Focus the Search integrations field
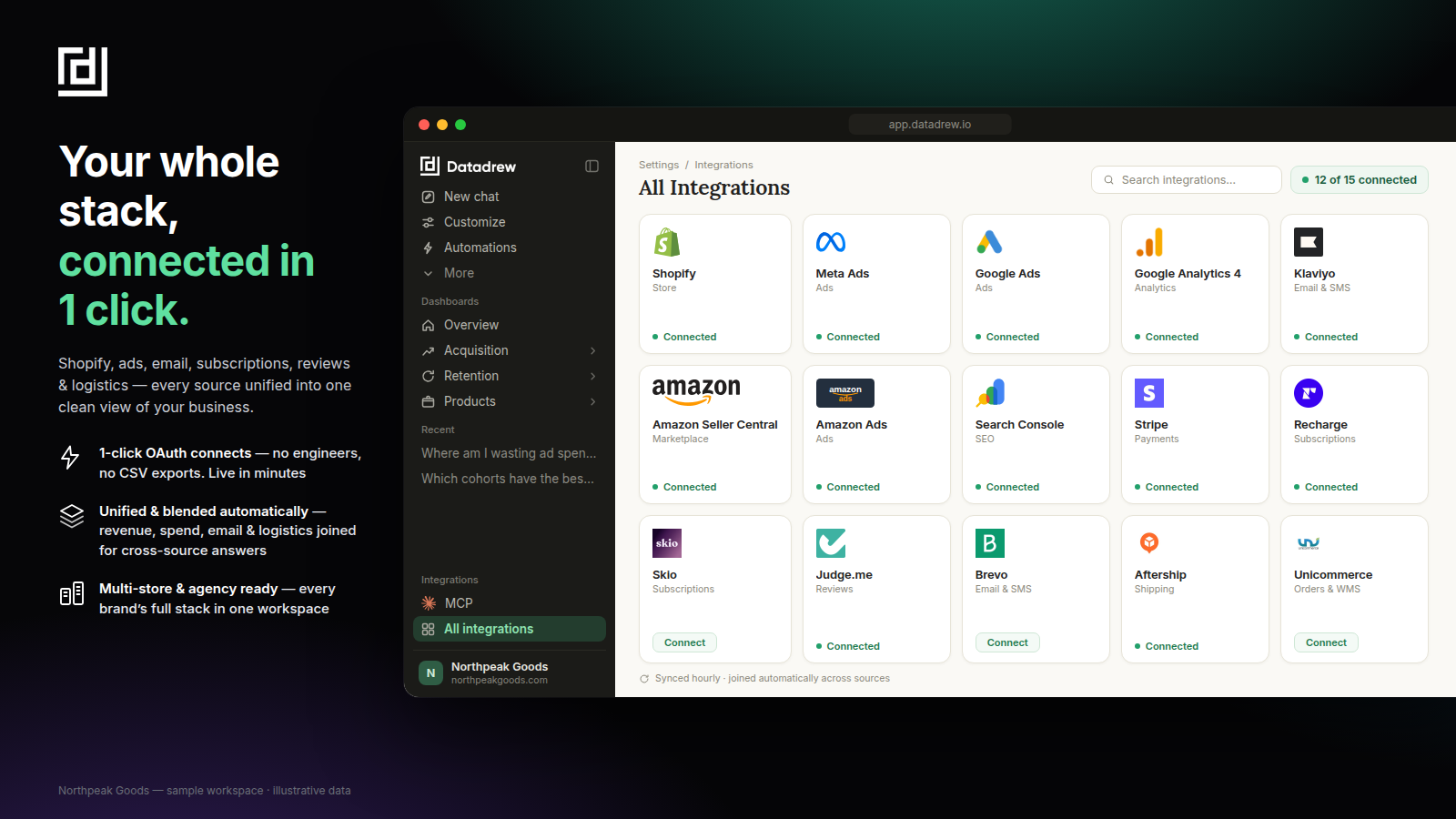Screen dimensions: 1456x819 [x=1187, y=180]
